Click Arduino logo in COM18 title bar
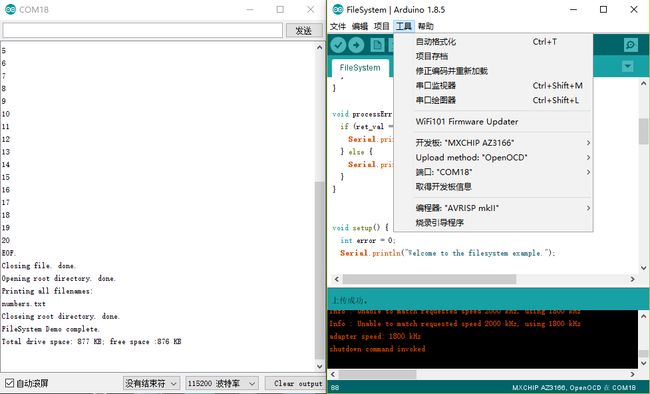This screenshot has height=394, width=650. click(x=10, y=9)
